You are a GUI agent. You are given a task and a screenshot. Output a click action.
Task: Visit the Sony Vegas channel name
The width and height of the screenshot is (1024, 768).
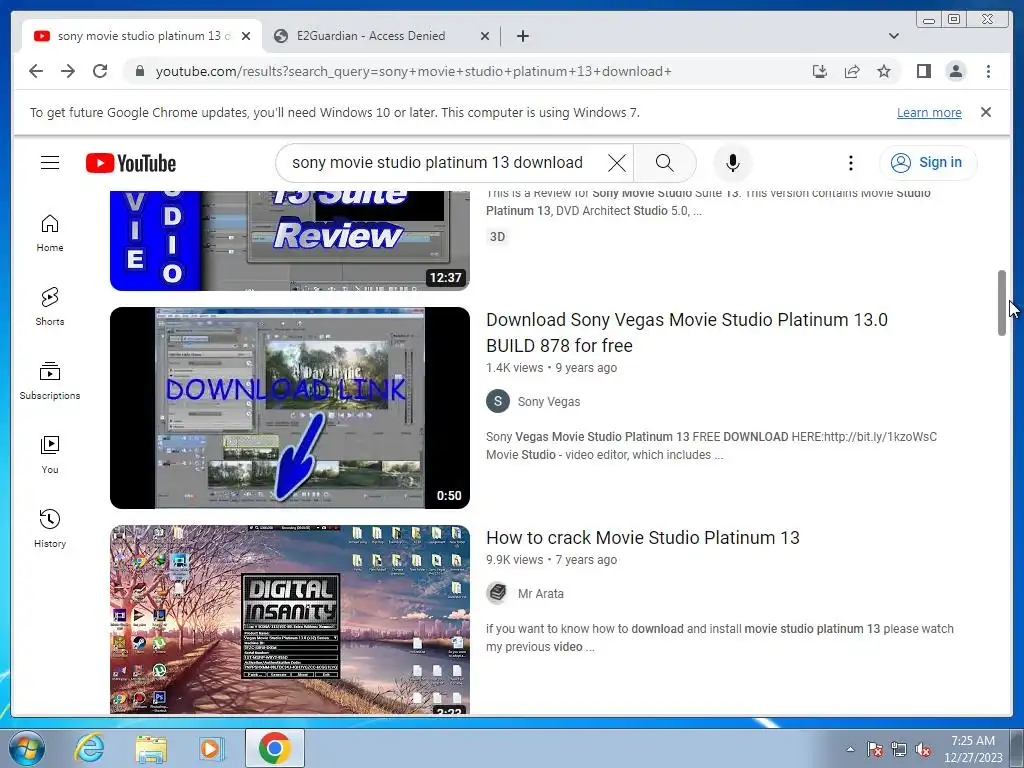pos(549,402)
